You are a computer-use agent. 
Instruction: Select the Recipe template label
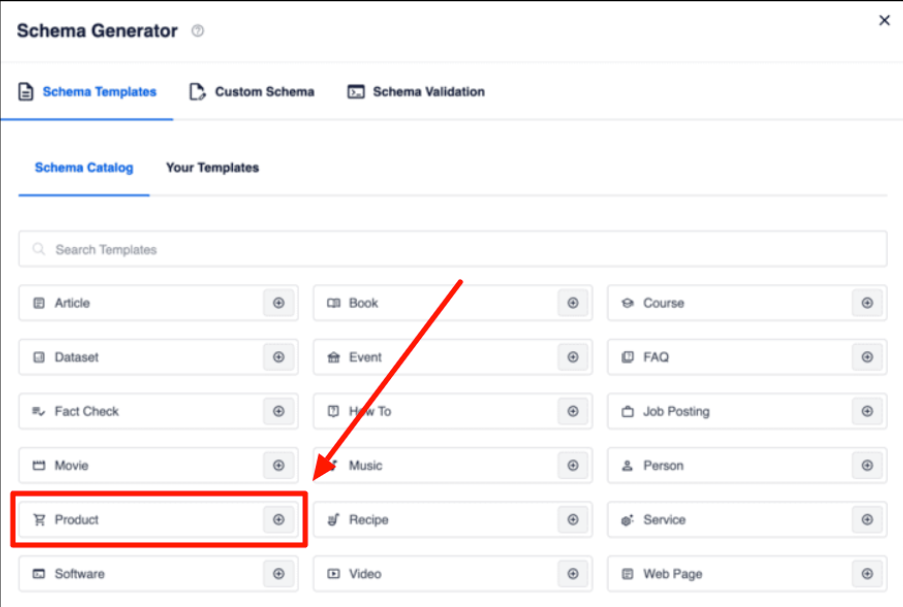369,519
